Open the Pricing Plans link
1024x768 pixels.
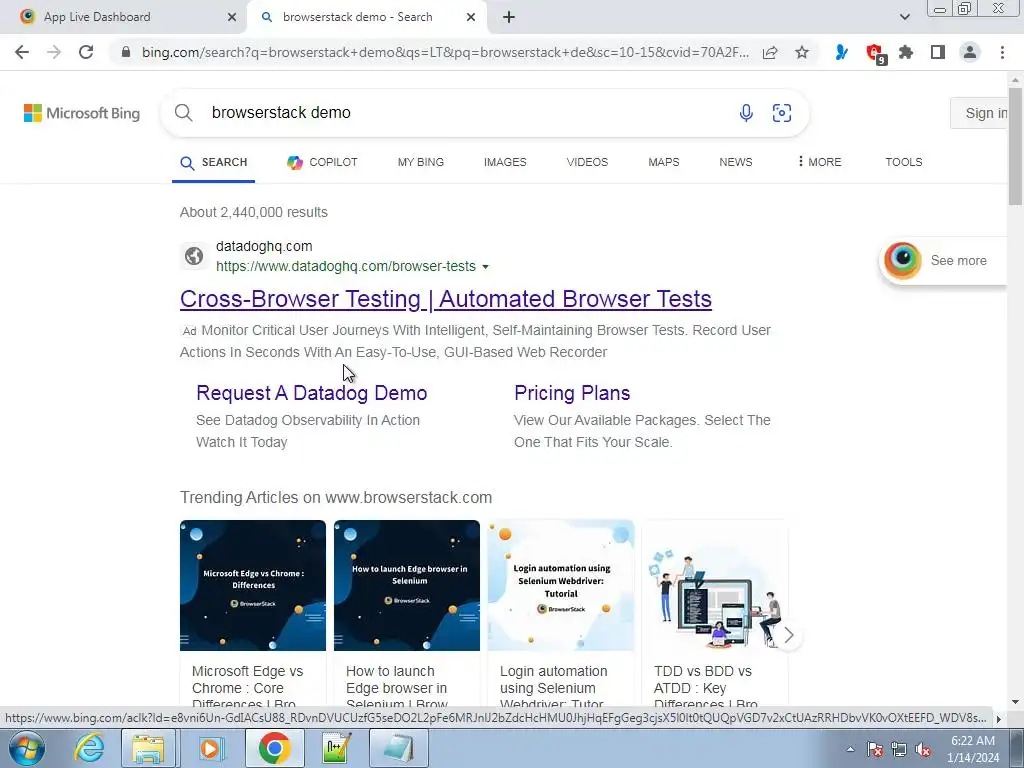click(x=572, y=393)
